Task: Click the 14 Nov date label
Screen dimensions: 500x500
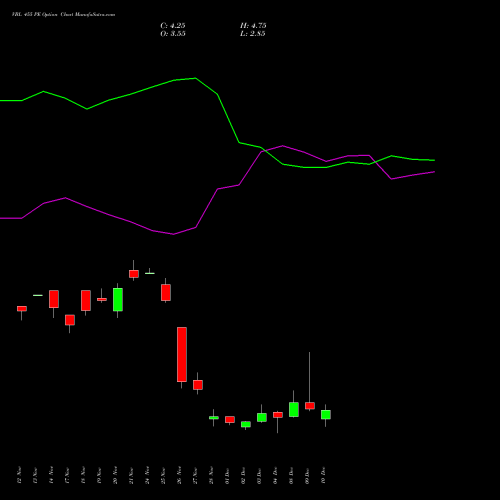Action: pyautogui.click(x=51, y=475)
